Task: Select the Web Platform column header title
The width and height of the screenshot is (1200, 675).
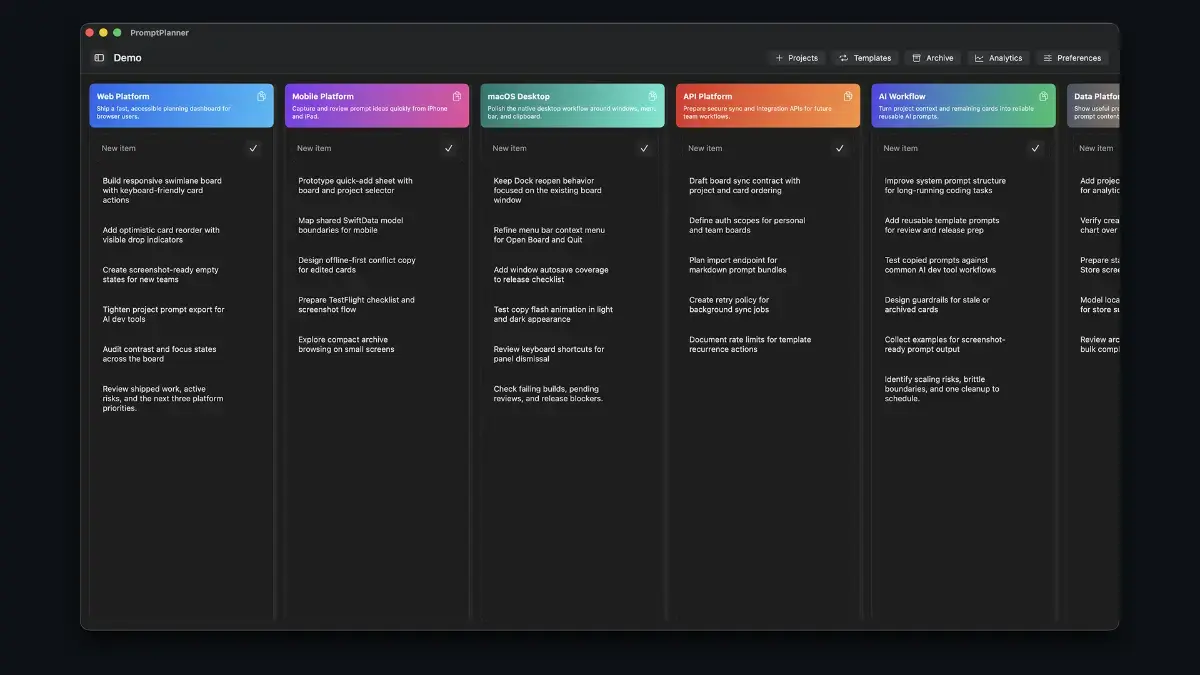Action: point(123,97)
